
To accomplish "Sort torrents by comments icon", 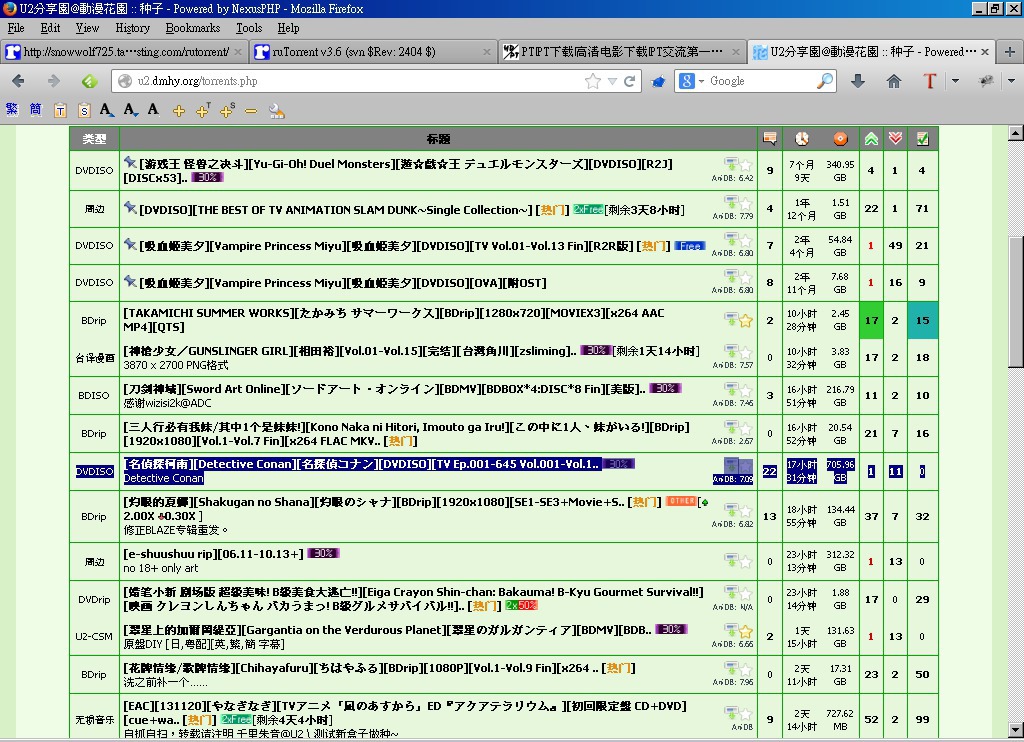I will [769, 139].
